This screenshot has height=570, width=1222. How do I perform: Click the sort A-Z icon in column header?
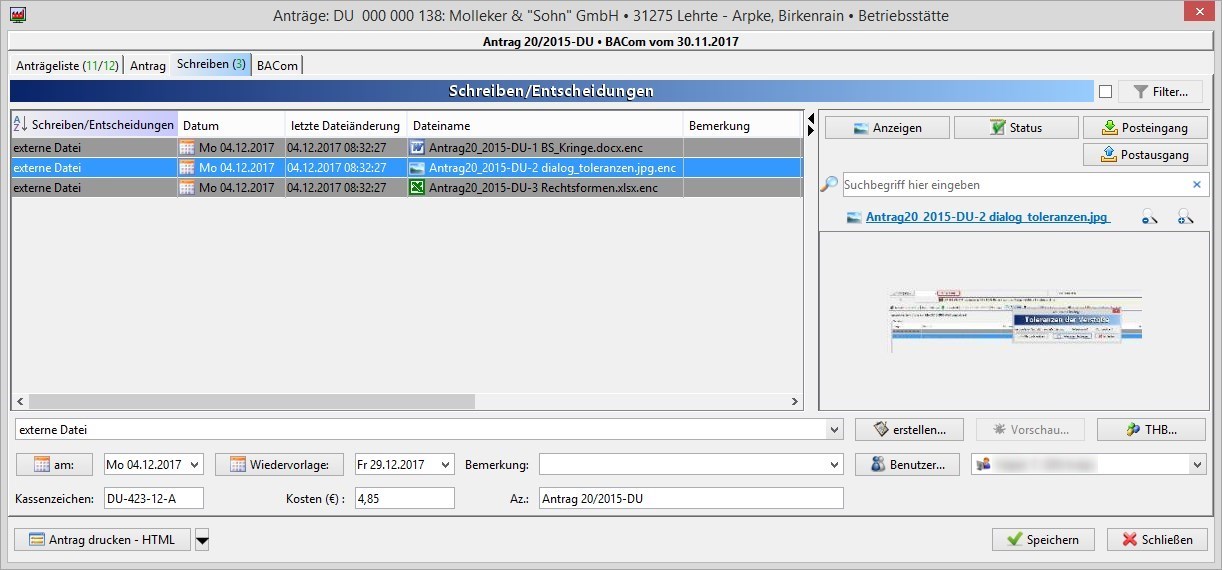pyautogui.click(x=20, y=125)
